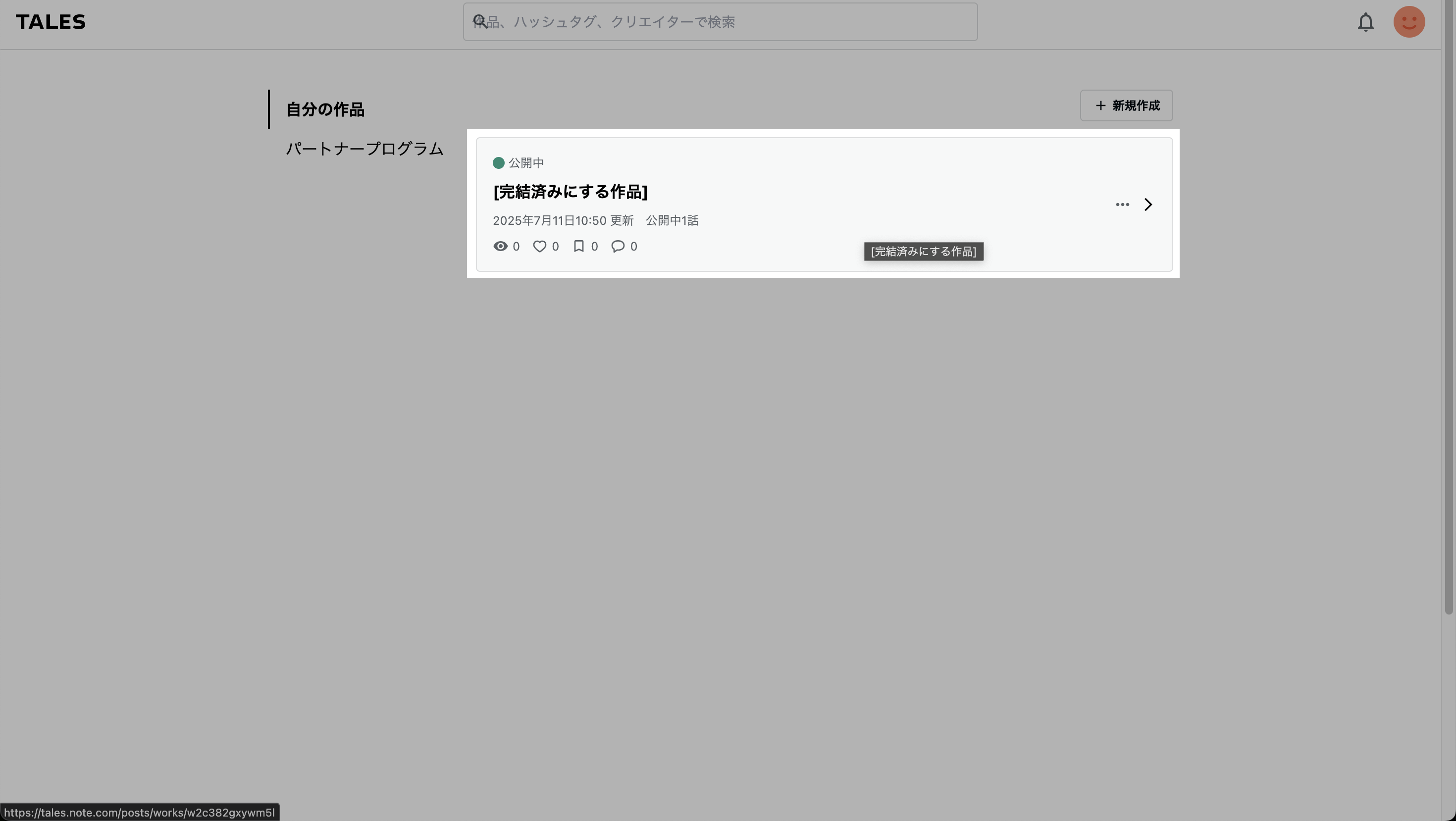Image resolution: width=1456 pixels, height=821 pixels.
Task: Click the search magnifier icon
Action: pos(480,21)
